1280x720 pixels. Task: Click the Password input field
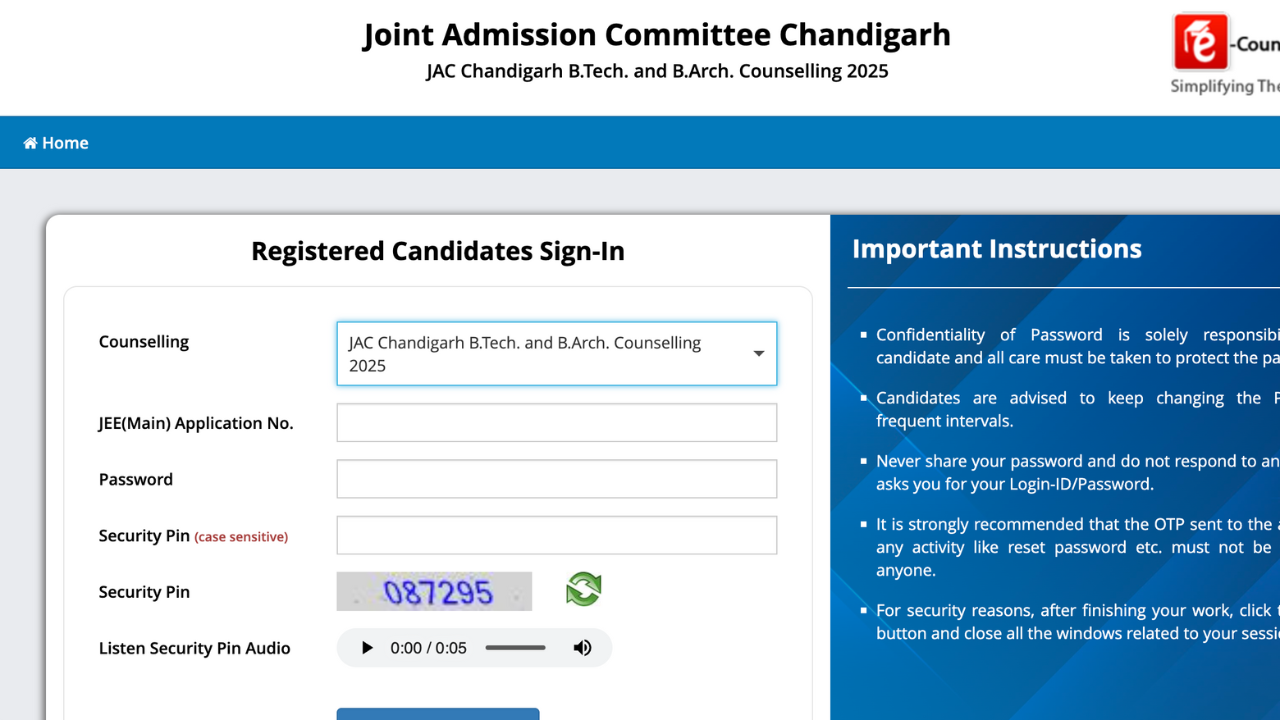click(x=557, y=479)
